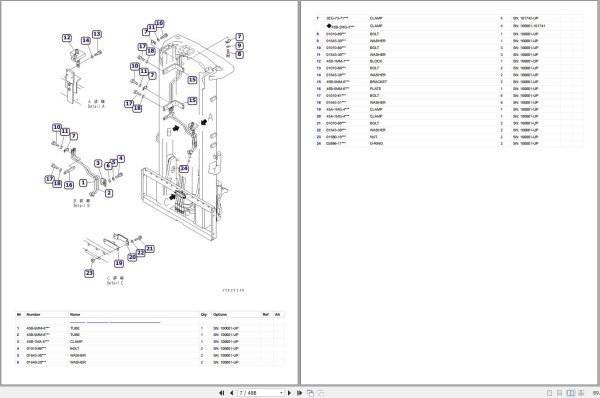The height and width of the screenshot is (398, 600).
Task: Click the greyed icon right of the overlapping pages icon
Action: pyautogui.click(x=321, y=393)
